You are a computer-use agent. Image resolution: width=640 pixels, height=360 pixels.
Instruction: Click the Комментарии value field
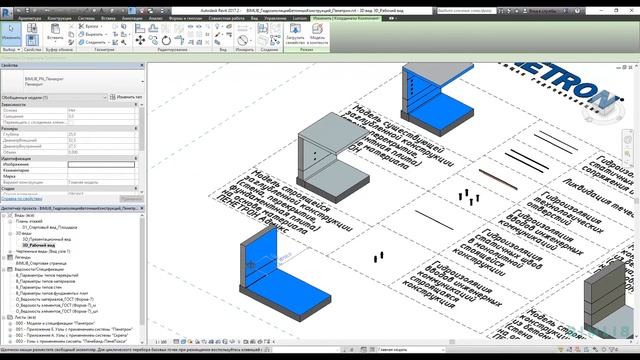point(101,171)
